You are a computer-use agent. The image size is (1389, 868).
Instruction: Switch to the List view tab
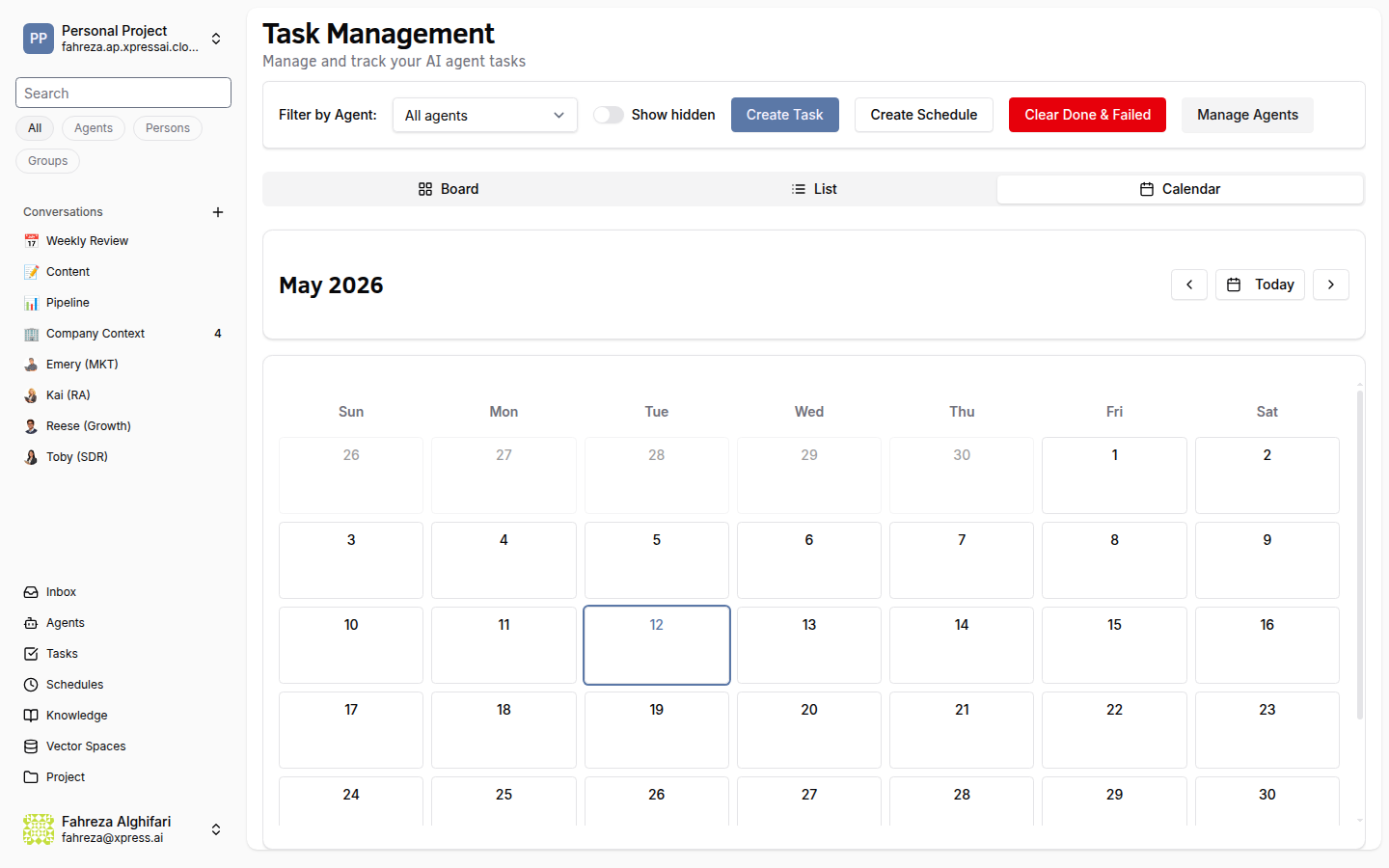click(x=814, y=189)
